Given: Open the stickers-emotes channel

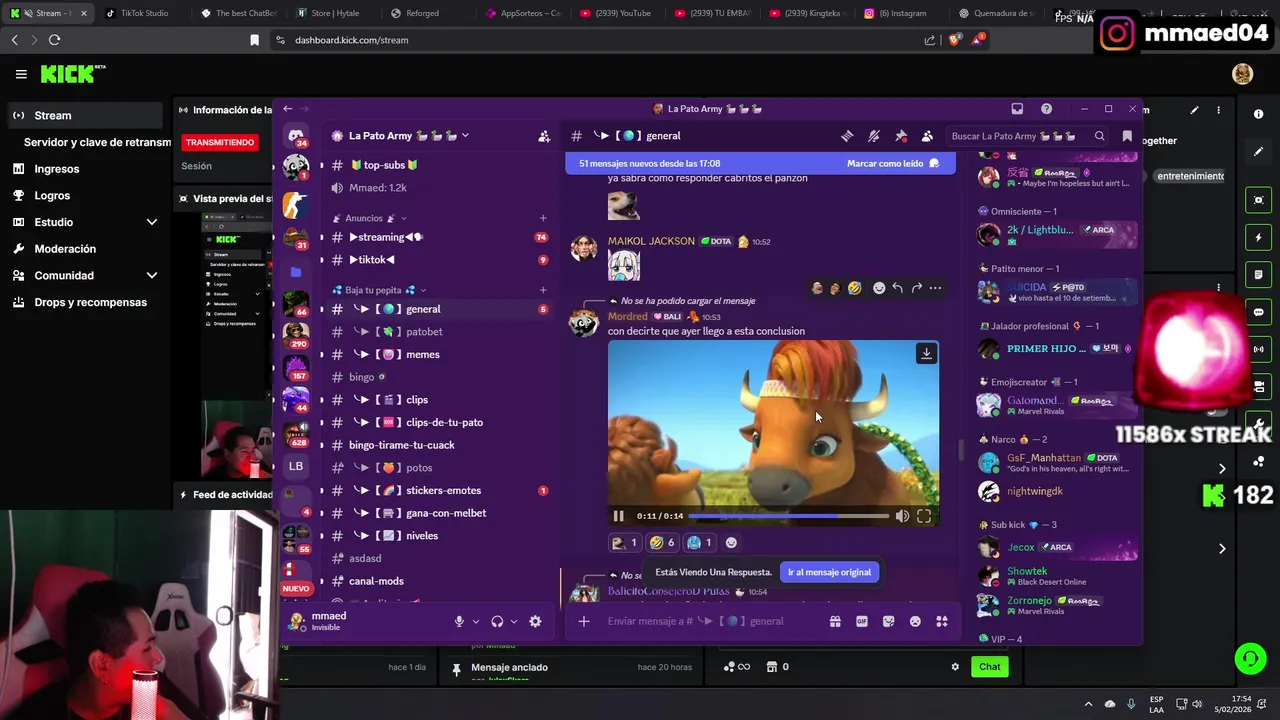Looking at the screenshot, I should [438, 490].
